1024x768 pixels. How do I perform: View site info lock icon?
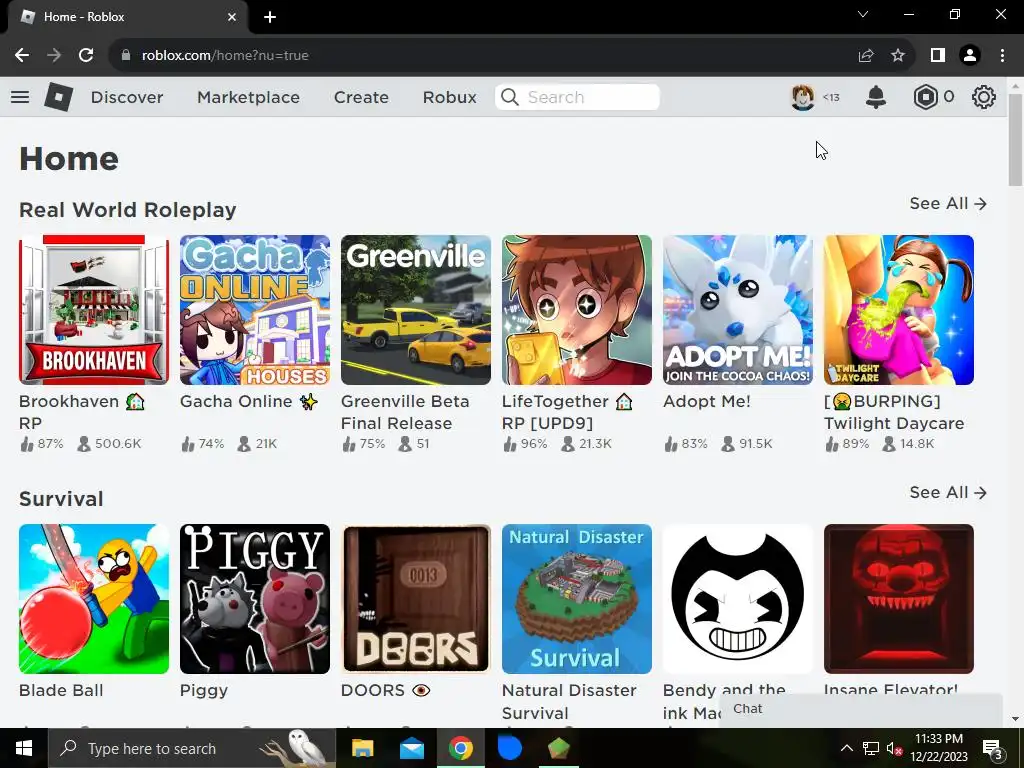126,56
